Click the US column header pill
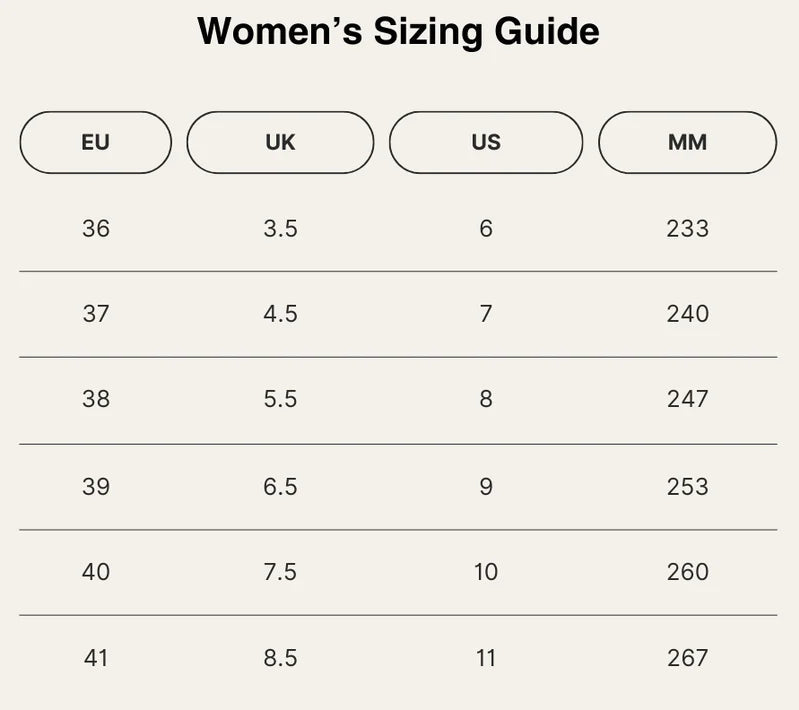The width and height of the screenshot is (799, 710). click(486, 142)
